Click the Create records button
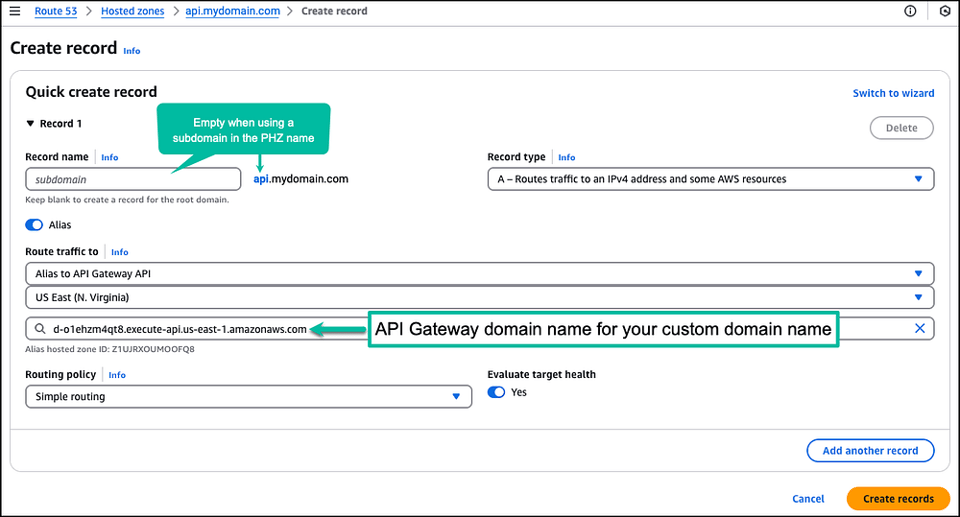 [898, 499]
